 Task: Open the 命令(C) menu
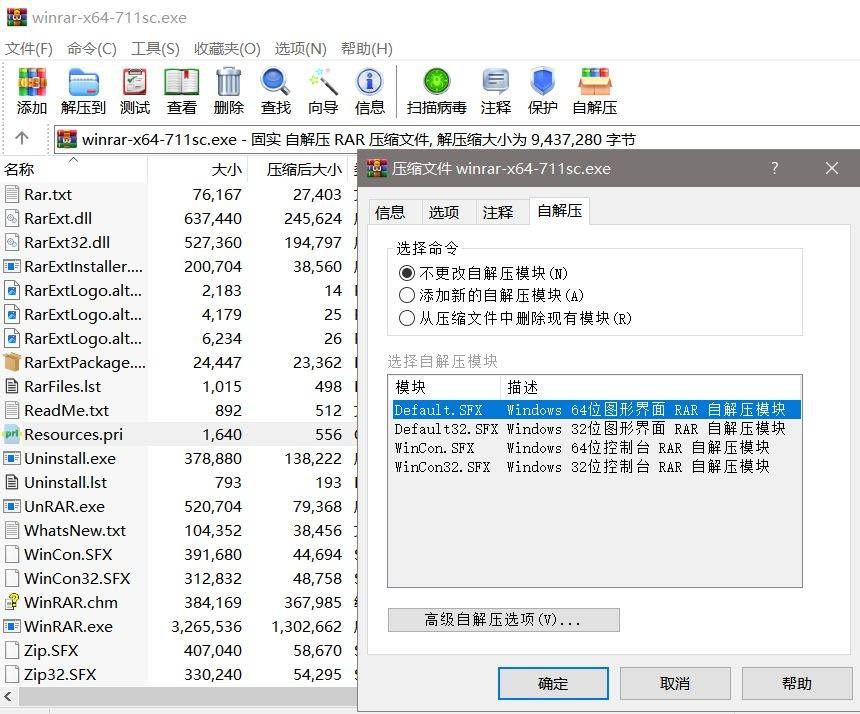[x=90, y=48]
